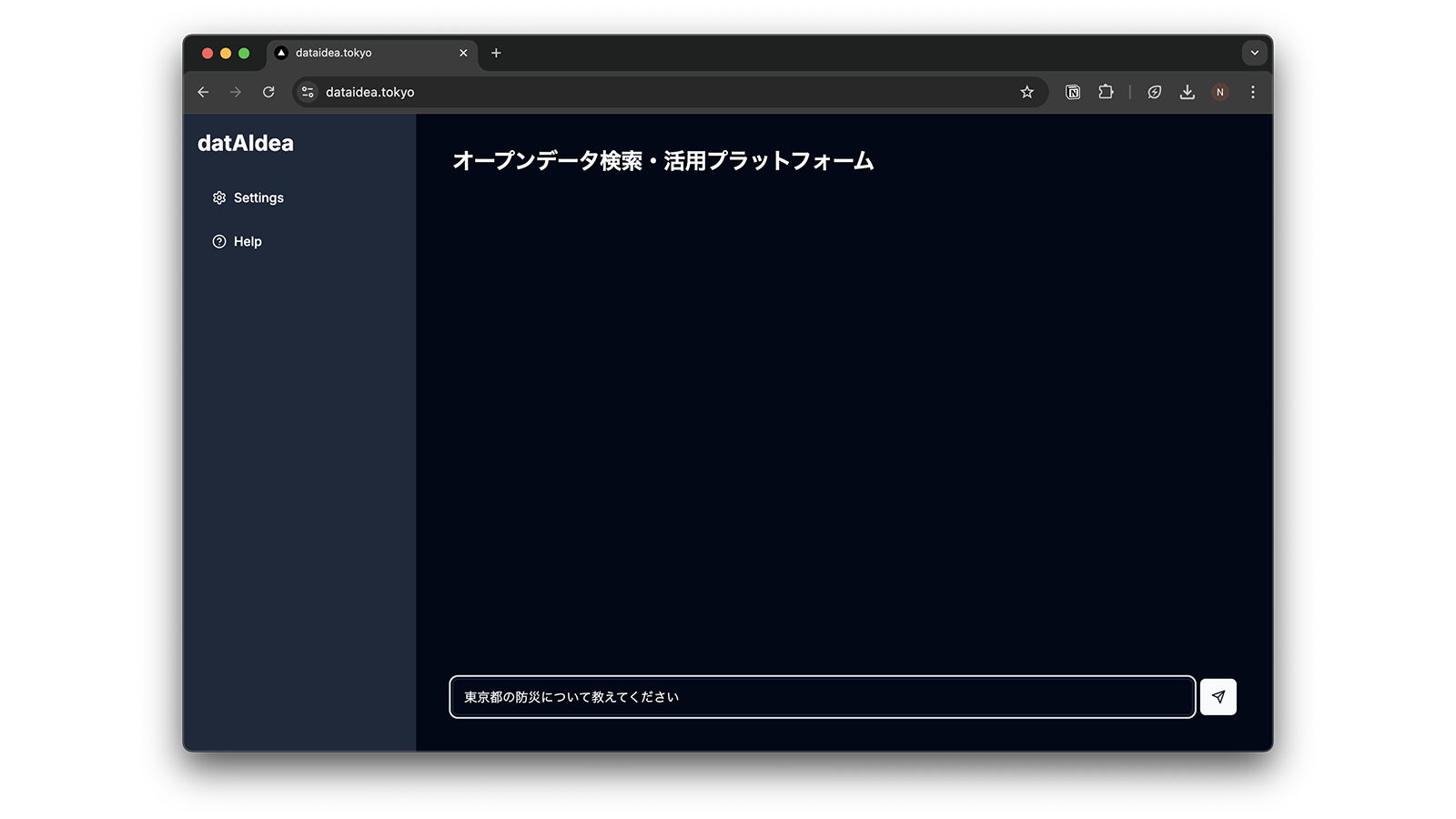Send the message with the paper-plane button
Image resolution: width=1456 pixels, height=819 pixels.
(x=1218, y=697)
